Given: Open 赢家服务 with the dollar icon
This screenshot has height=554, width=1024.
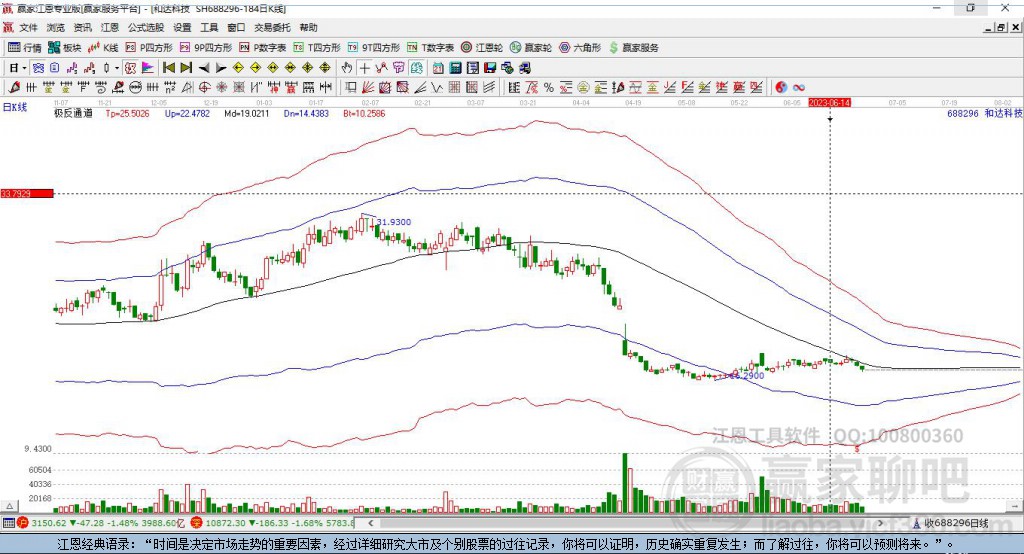Looking at the screenshot, I should pyautogui.click(x=633, y=48).
